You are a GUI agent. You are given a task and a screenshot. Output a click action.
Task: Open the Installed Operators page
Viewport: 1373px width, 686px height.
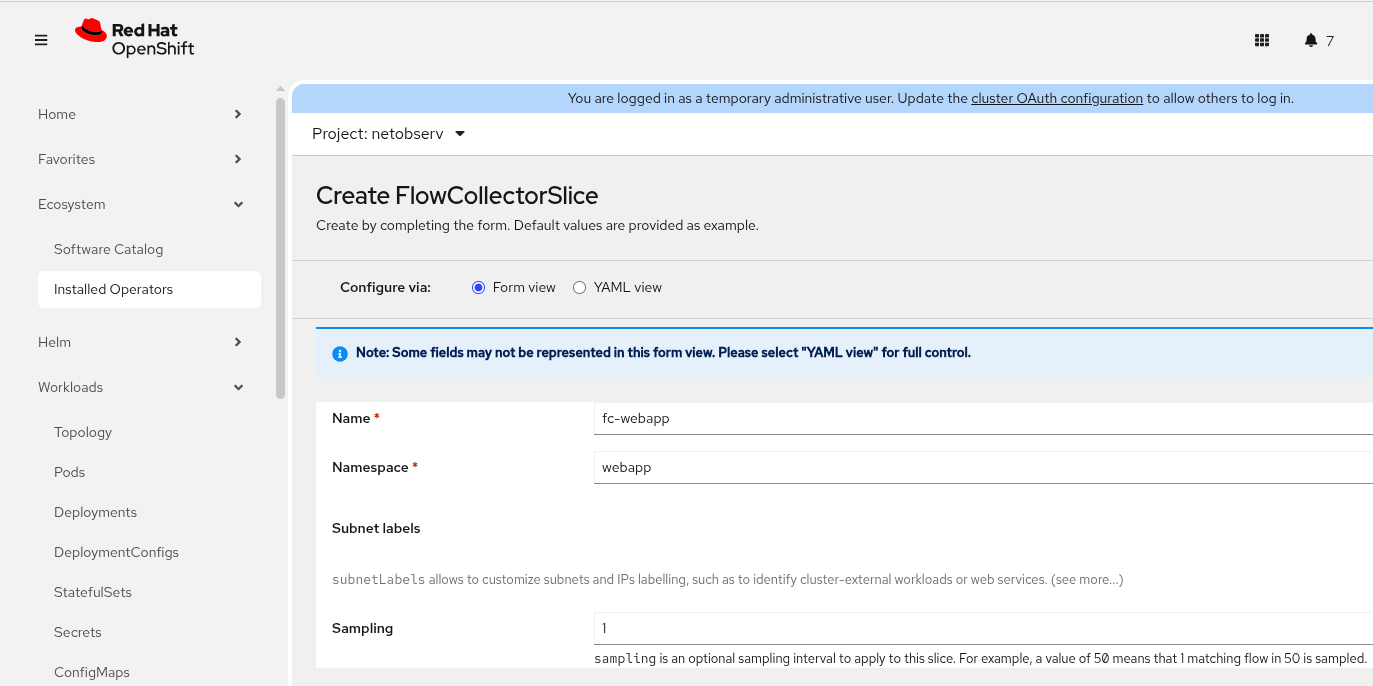[113, 289]
